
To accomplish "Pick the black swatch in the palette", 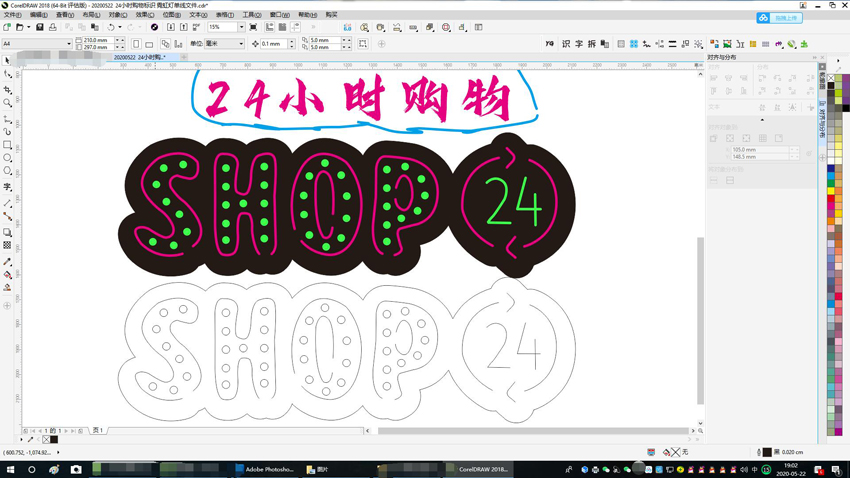I will coord(831,86).
